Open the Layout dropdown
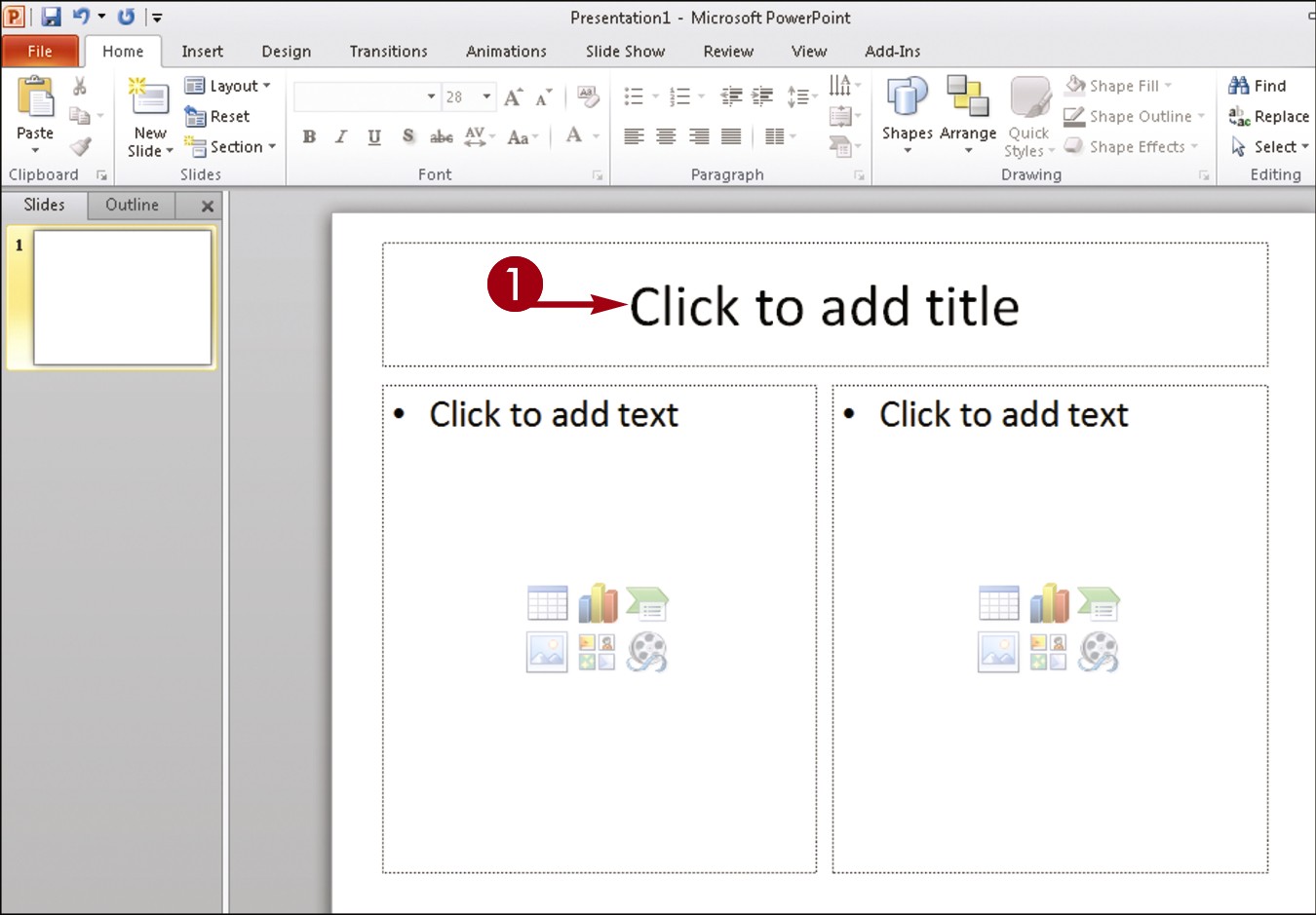 click(227, 86)
